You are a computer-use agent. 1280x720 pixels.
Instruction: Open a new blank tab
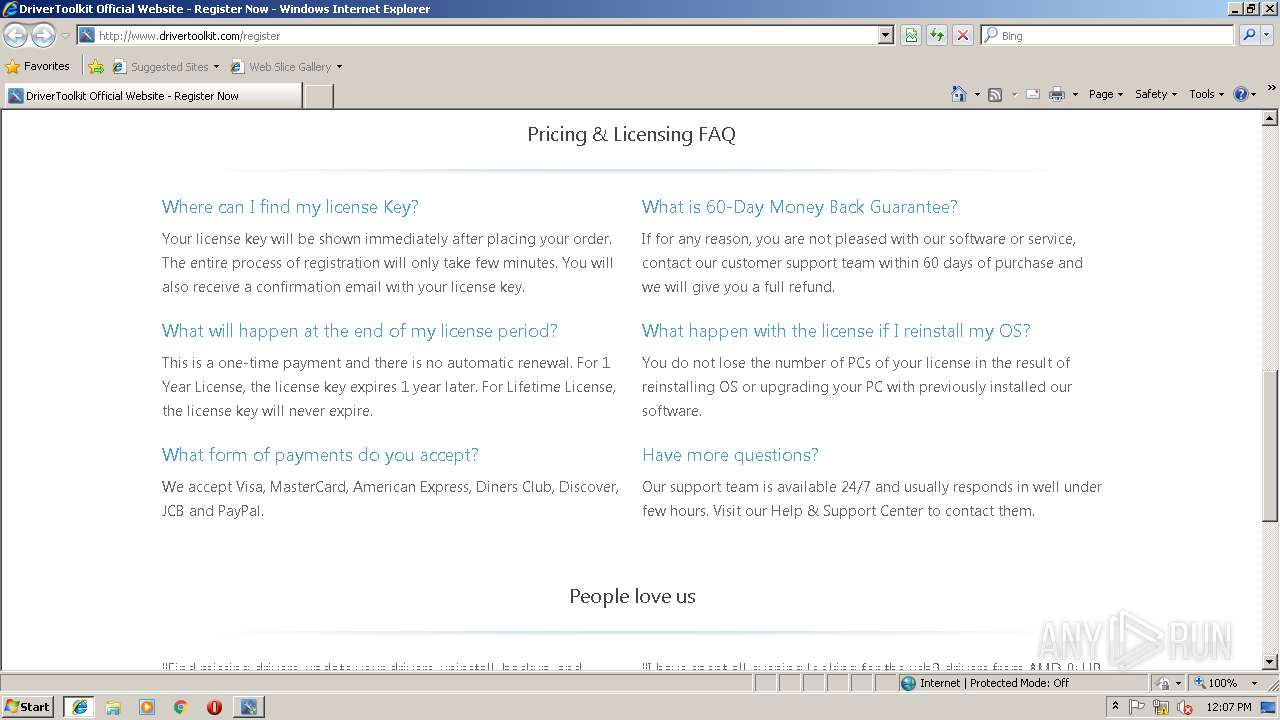pyautogui.click(x=318, y=96)
